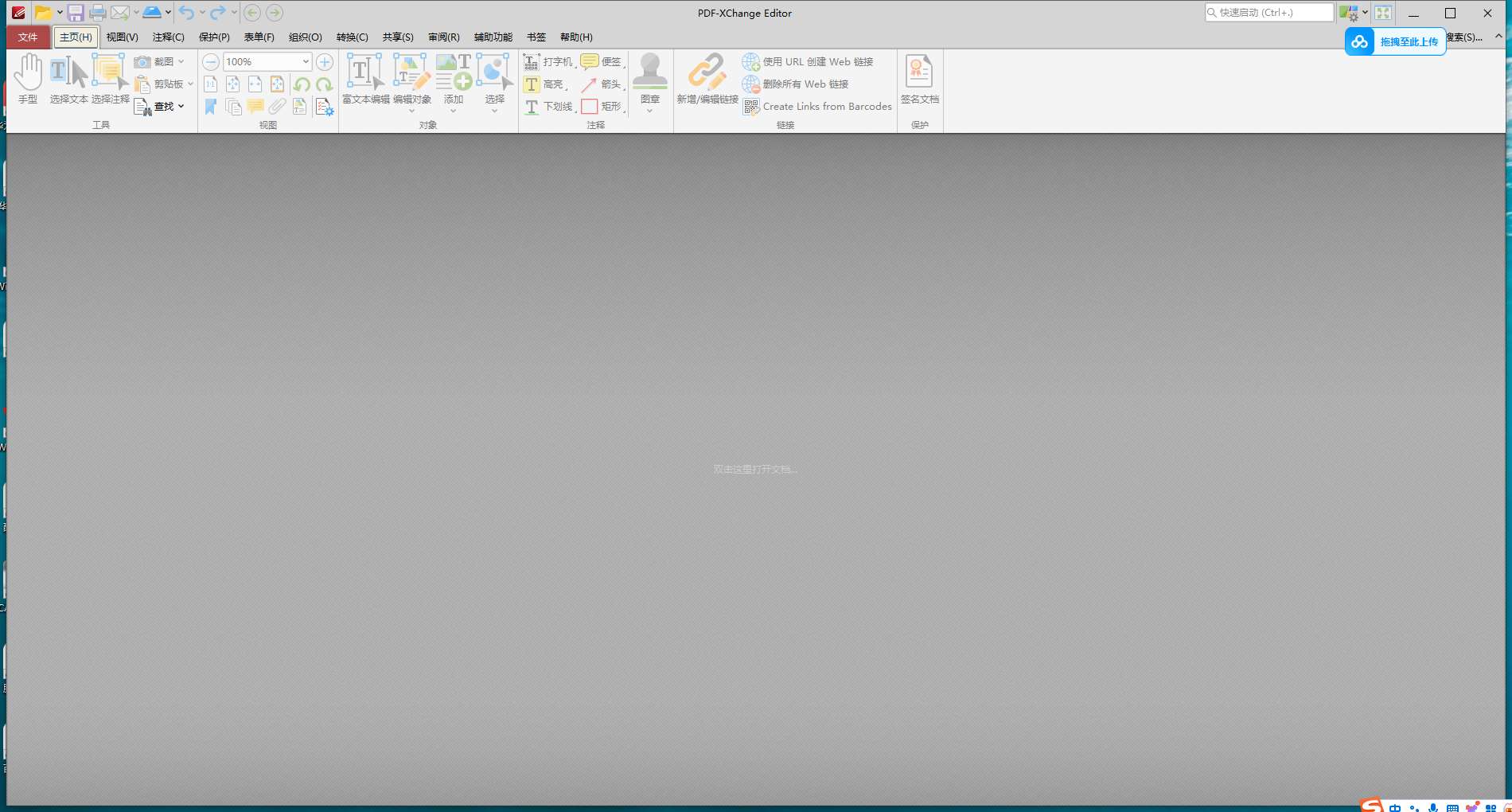
Task: Click the Print icon in quick toolbar
Action: tap(98, 13)
